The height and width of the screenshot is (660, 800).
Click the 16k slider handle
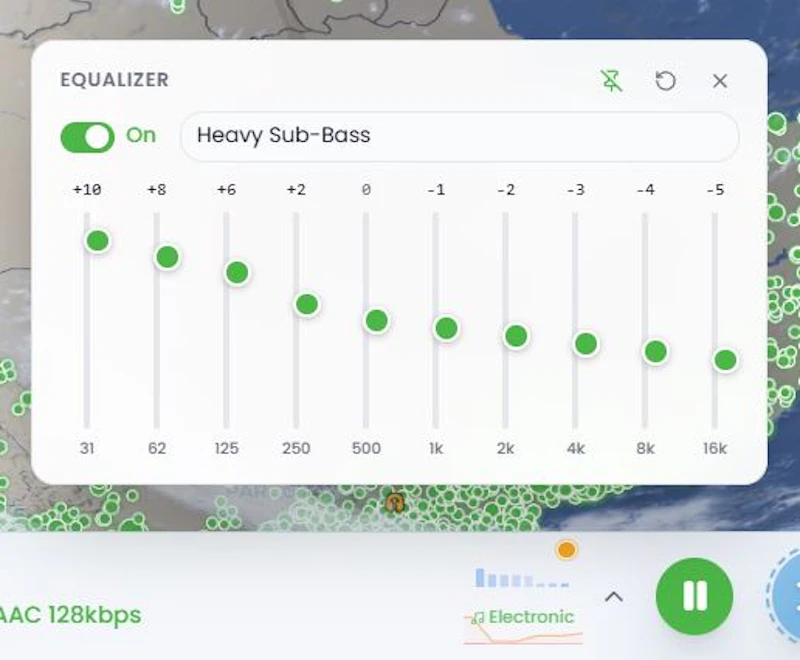click(726, 360)
